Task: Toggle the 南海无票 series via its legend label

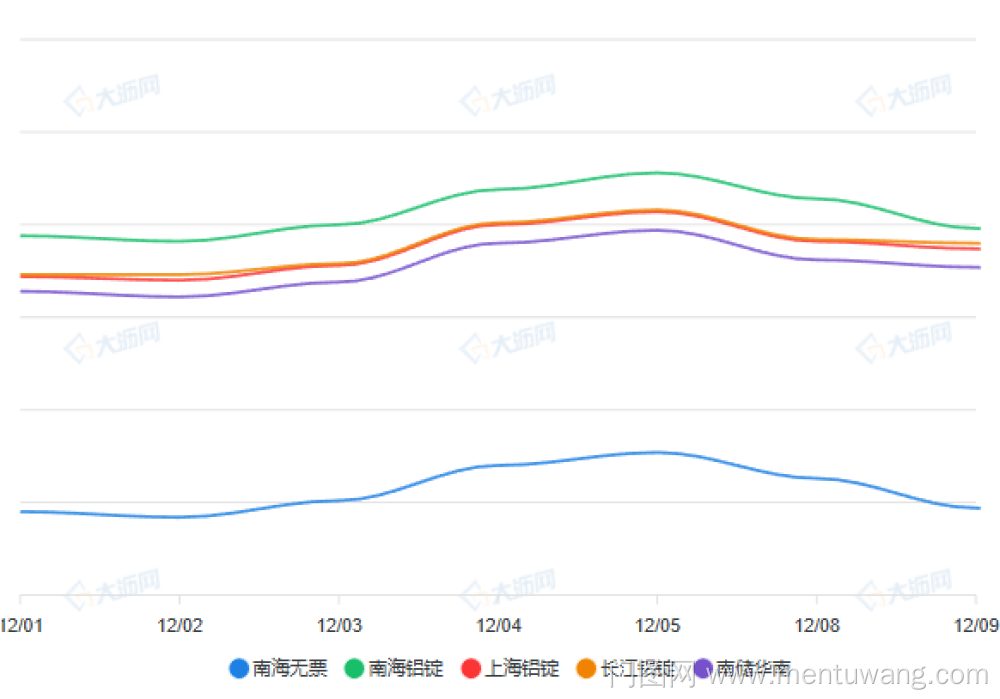Action: [x=289, y=668]
